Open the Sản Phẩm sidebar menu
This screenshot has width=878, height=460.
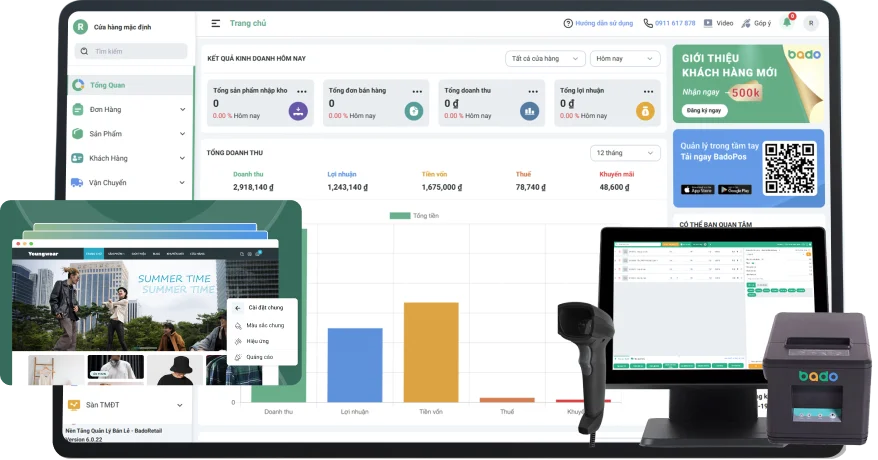click(129, 134)
